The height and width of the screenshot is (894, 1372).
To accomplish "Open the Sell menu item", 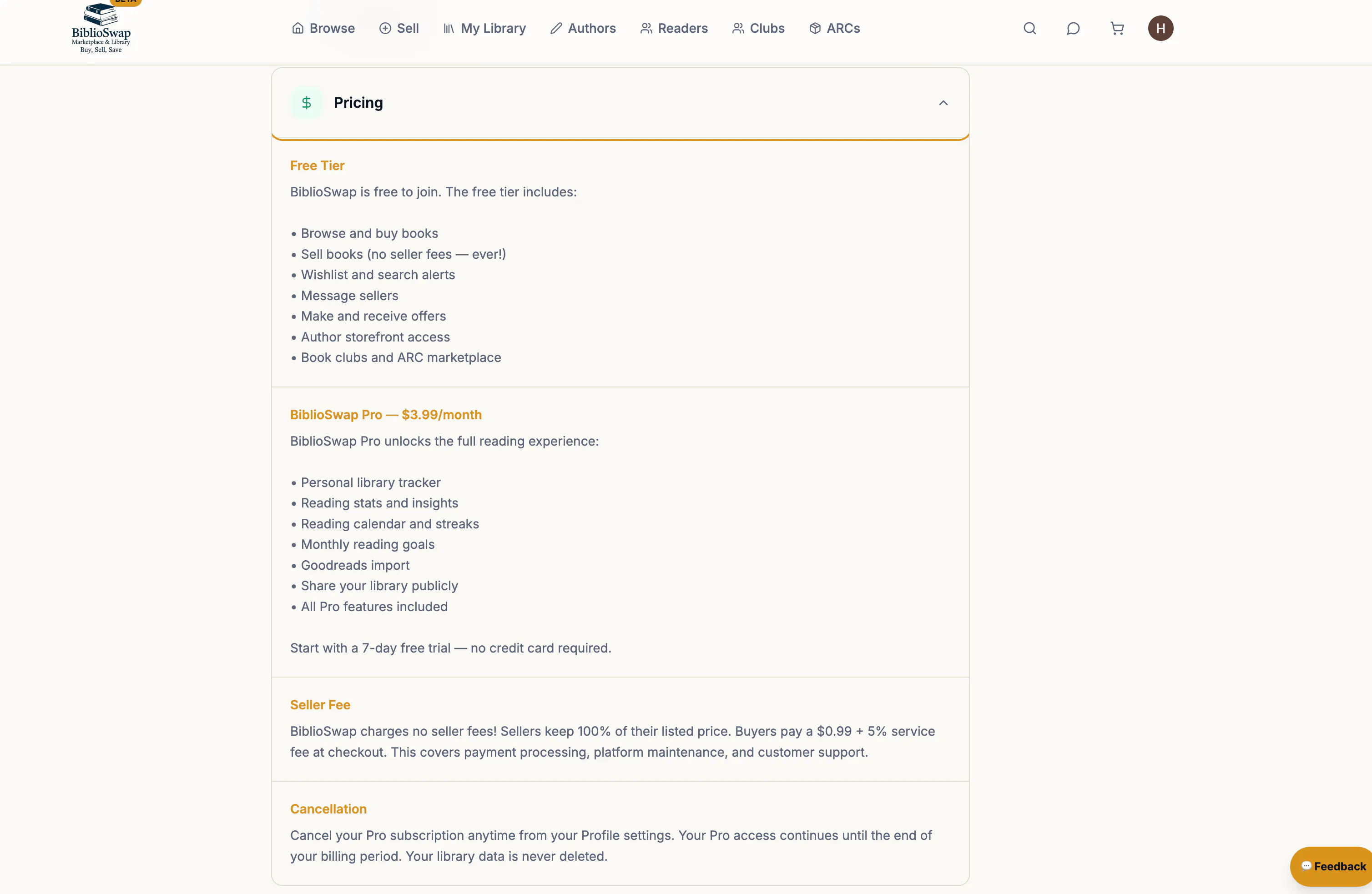I will coord(399,28).
